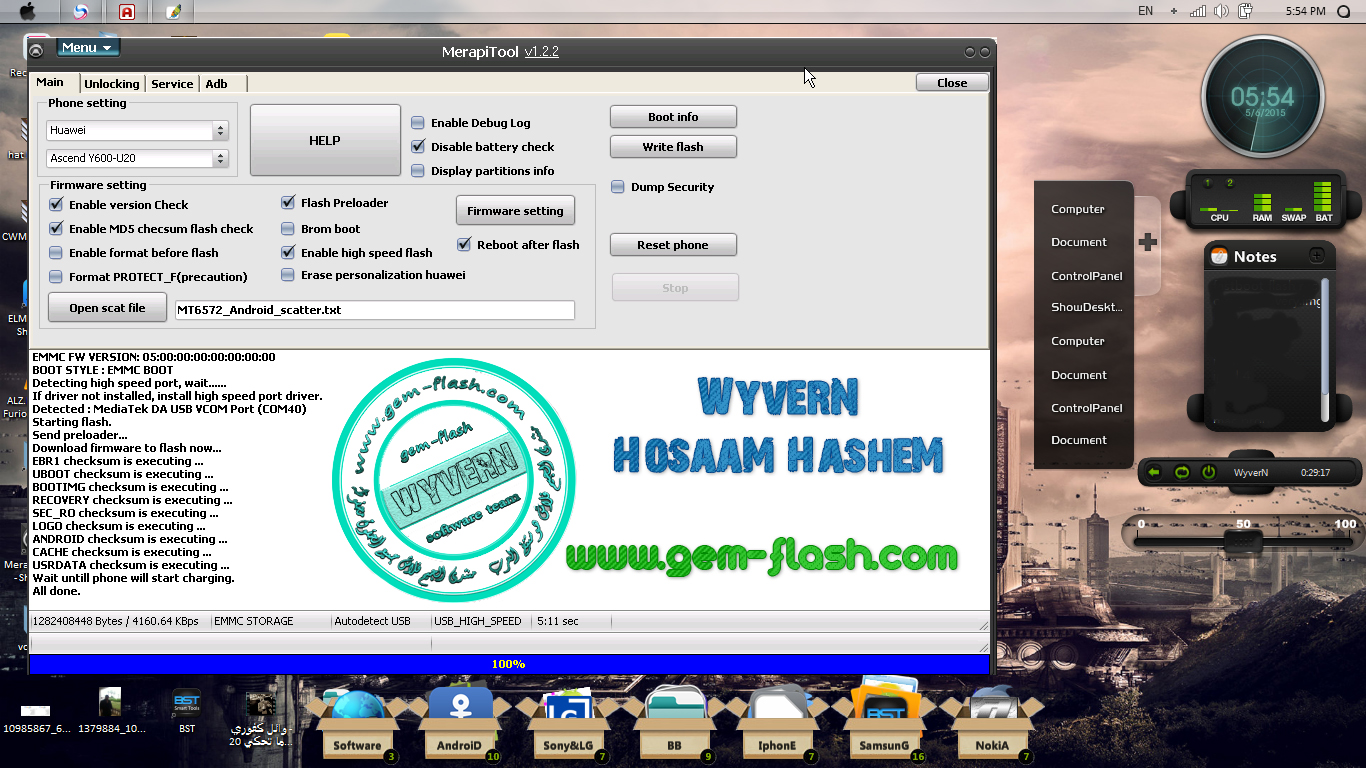Viewport: 1366px width, 768px height.
Task: Open ShowDeskt... shortcut in side panel
Action: 1086,308
